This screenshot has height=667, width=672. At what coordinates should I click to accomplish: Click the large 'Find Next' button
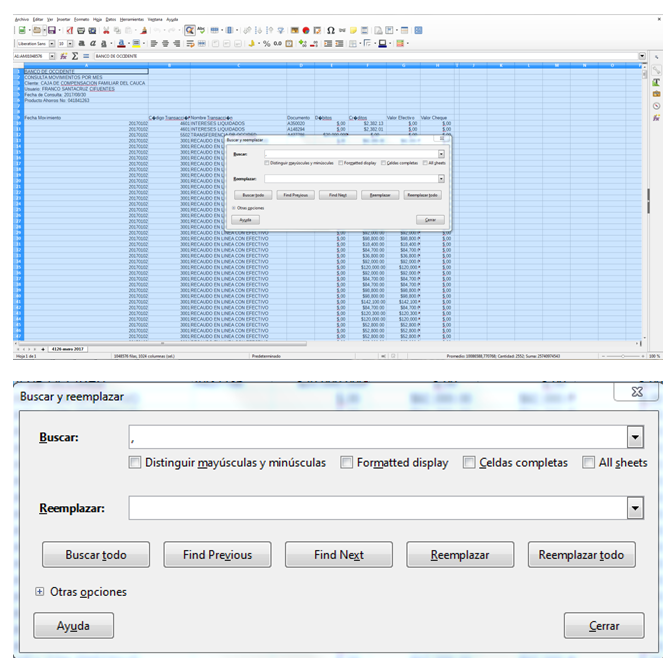pos(338,555)
